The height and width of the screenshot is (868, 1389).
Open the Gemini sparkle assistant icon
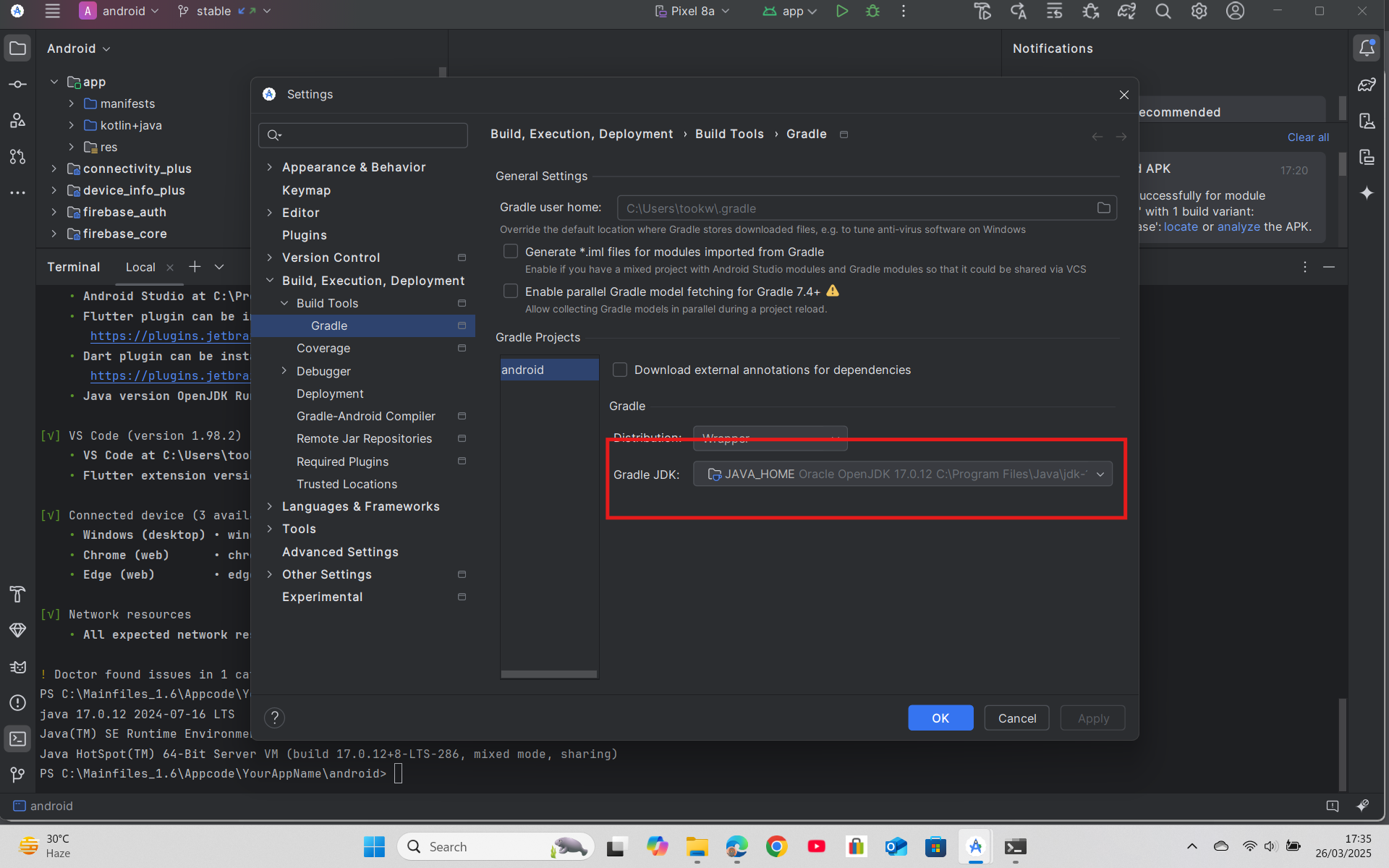click(x=1367, y=193)
